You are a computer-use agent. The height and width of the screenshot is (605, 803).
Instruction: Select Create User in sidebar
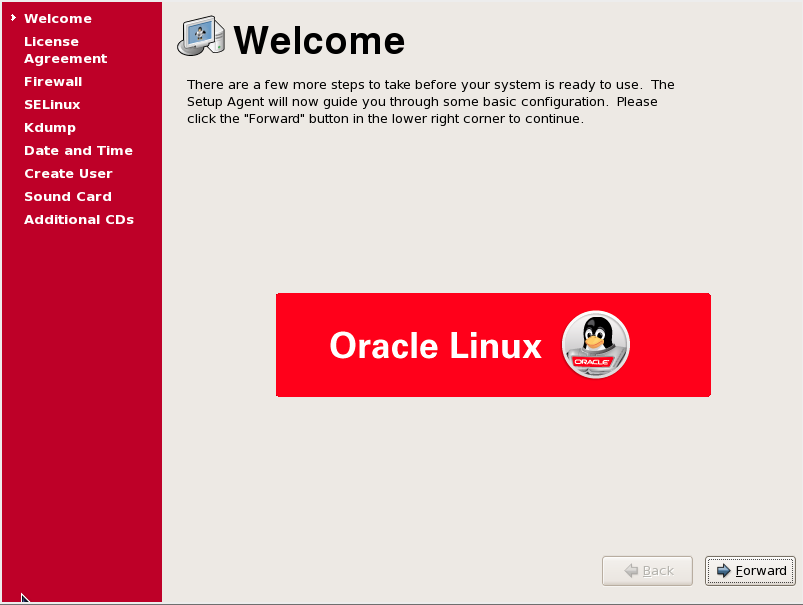(x=68, y=174)
